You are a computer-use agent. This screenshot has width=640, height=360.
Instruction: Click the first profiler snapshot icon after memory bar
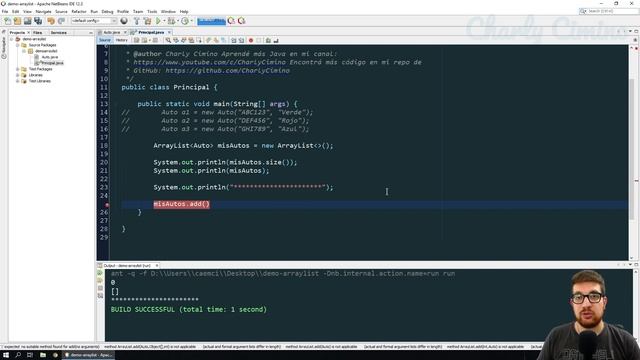[231, 21]
